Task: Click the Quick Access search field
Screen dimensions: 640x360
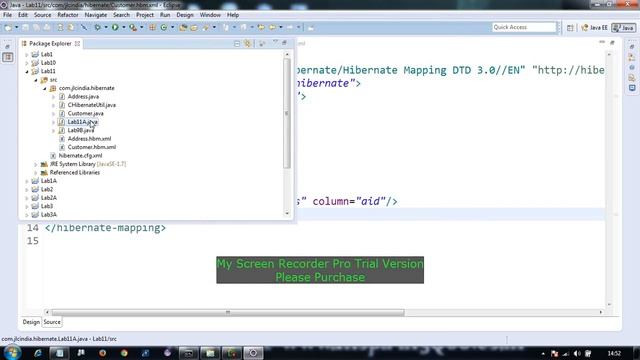Action: point(524,27)
